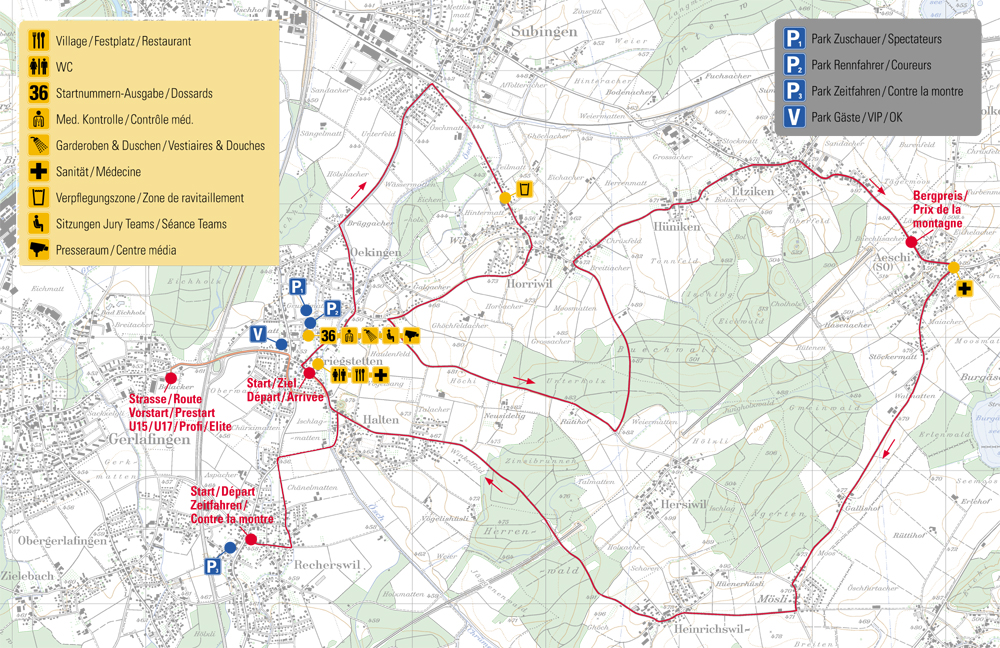This screenshot has width=1000, height=648.
Task: Click the medical cross icon near Aeschi
Action: 965,289
